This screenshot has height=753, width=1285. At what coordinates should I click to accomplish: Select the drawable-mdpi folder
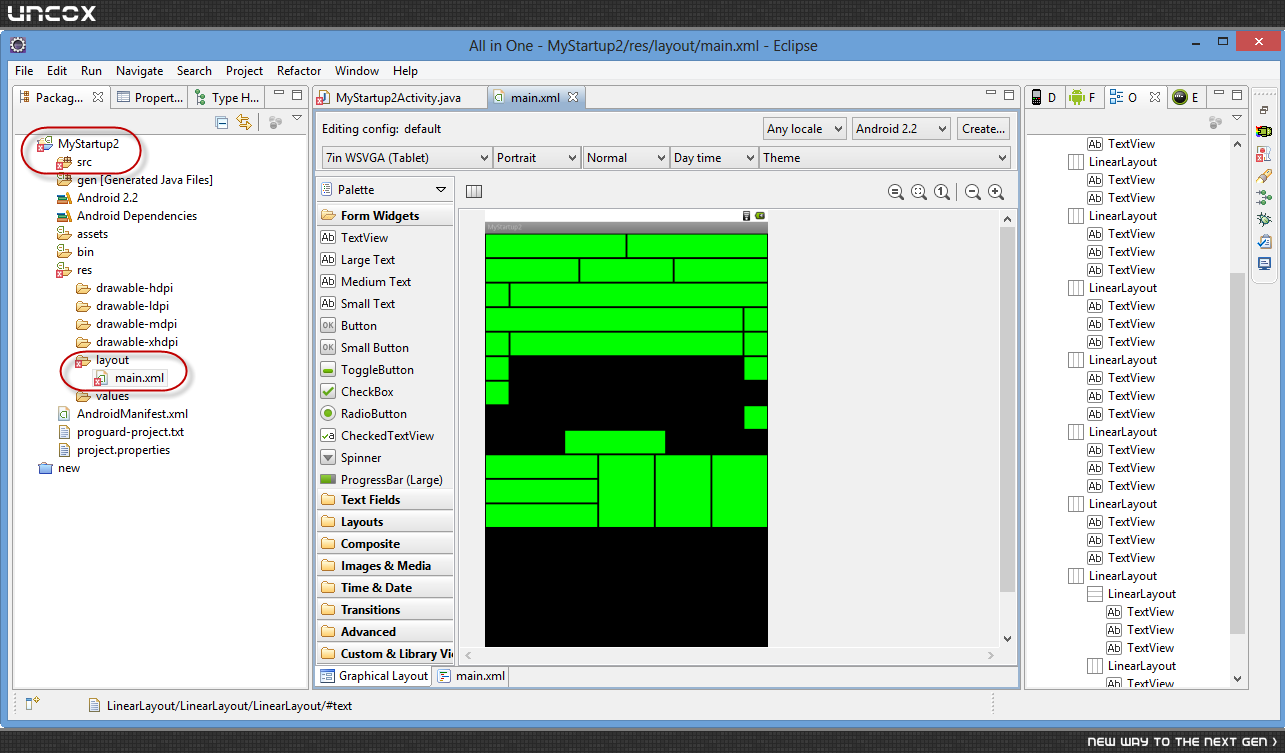(127, 324)
